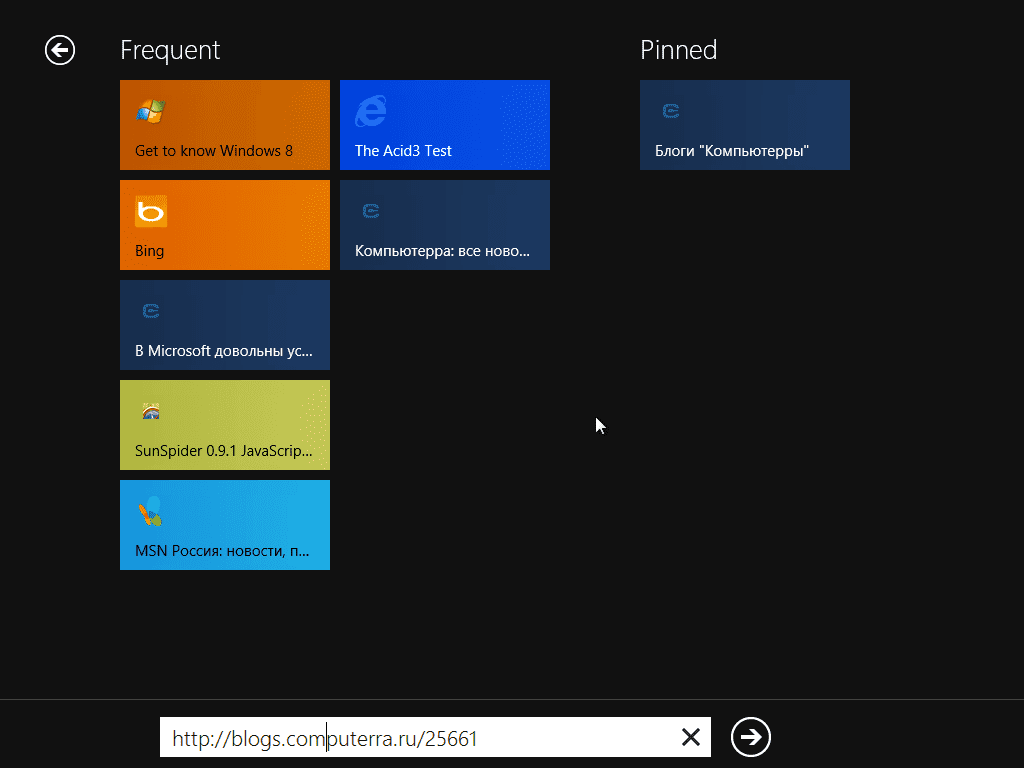1024x768 pixels.
Task: Click the MSN butterfly icon
Action: click(151, 511)
